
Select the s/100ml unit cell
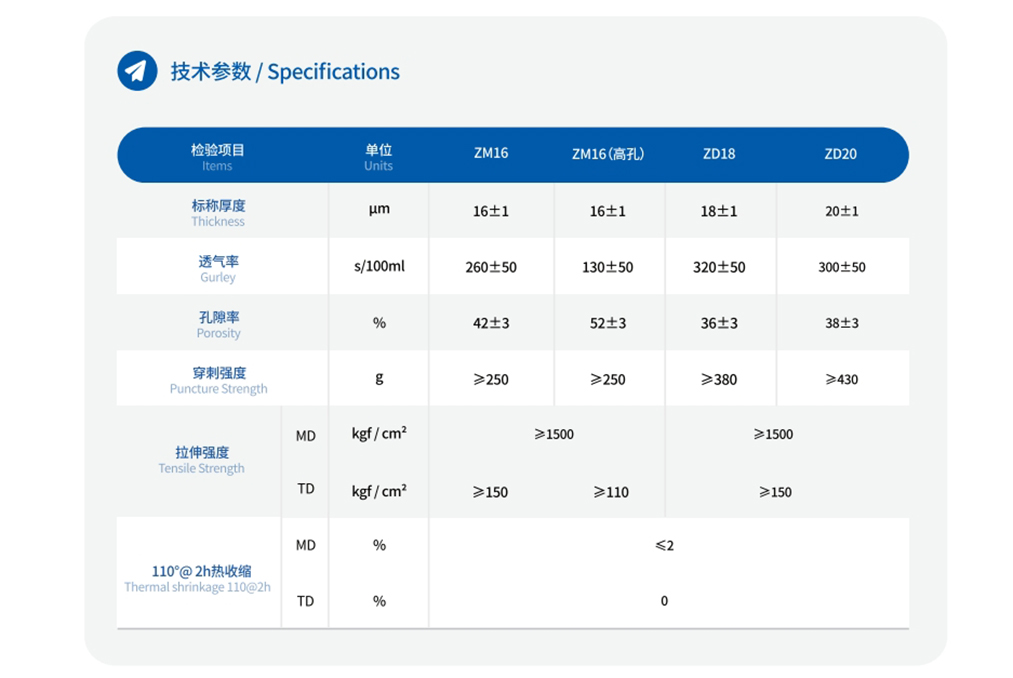click(x=379, y=267)
